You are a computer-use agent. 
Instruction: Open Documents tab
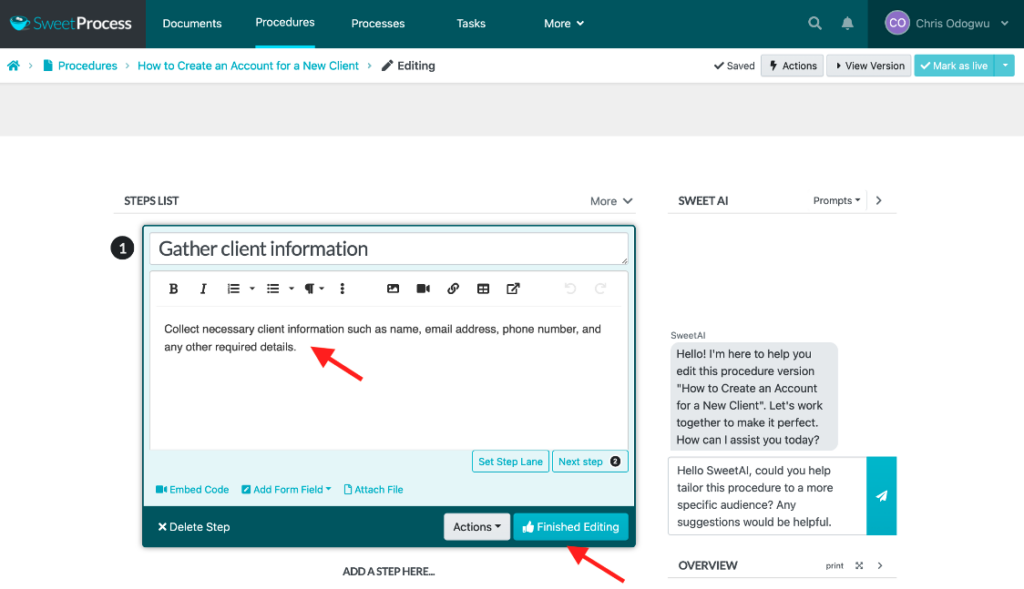tap(192, 24)
